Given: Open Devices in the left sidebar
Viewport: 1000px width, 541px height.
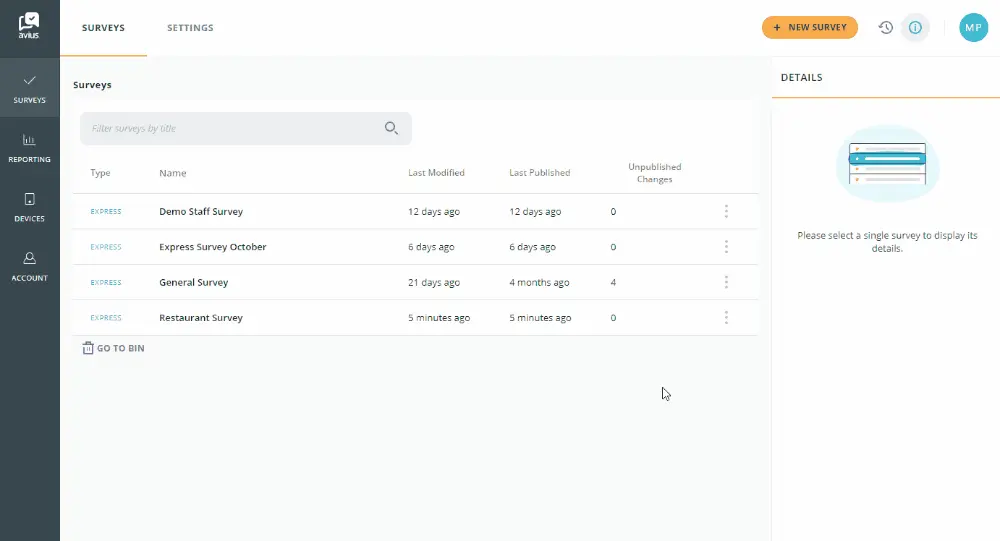Looking at the screenshot, I should (29, 207).
